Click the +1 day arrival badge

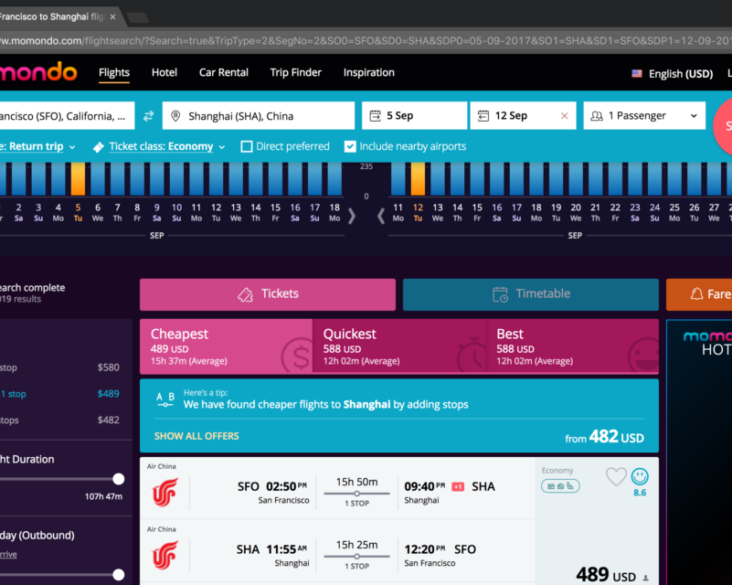pyautogui.click(x=458, y=487)
